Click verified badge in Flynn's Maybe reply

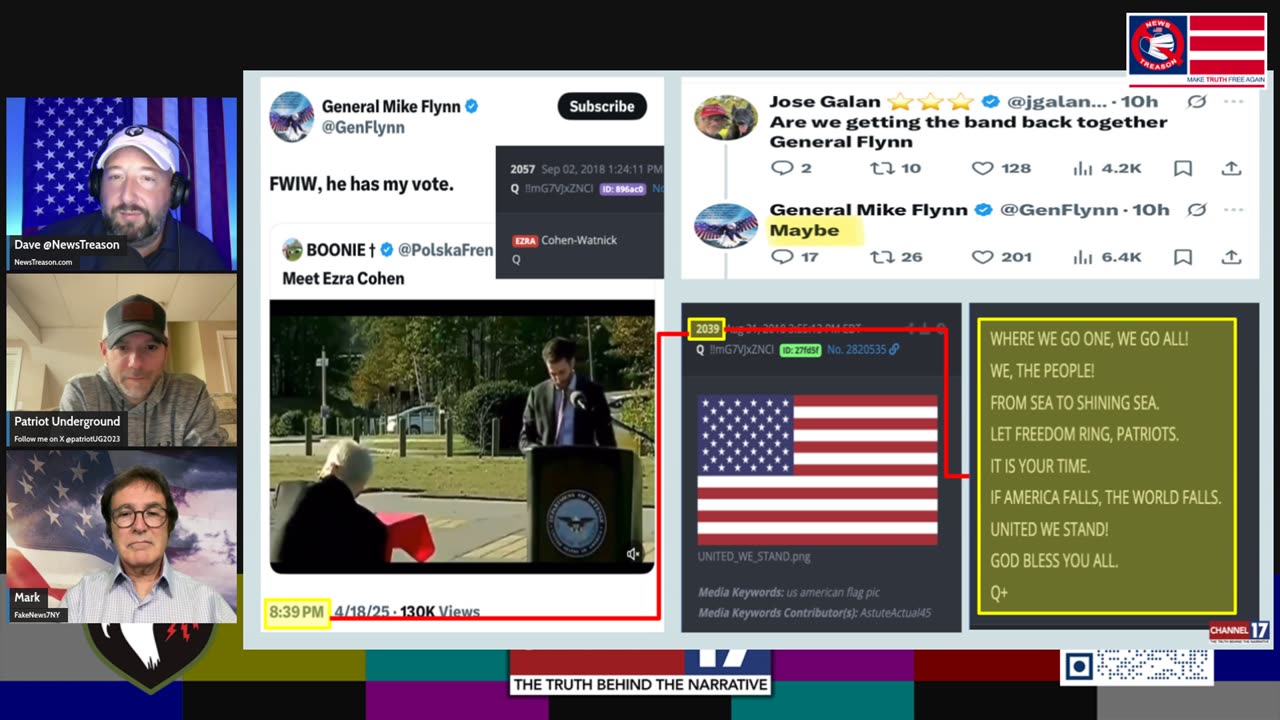tap(984, 209)
